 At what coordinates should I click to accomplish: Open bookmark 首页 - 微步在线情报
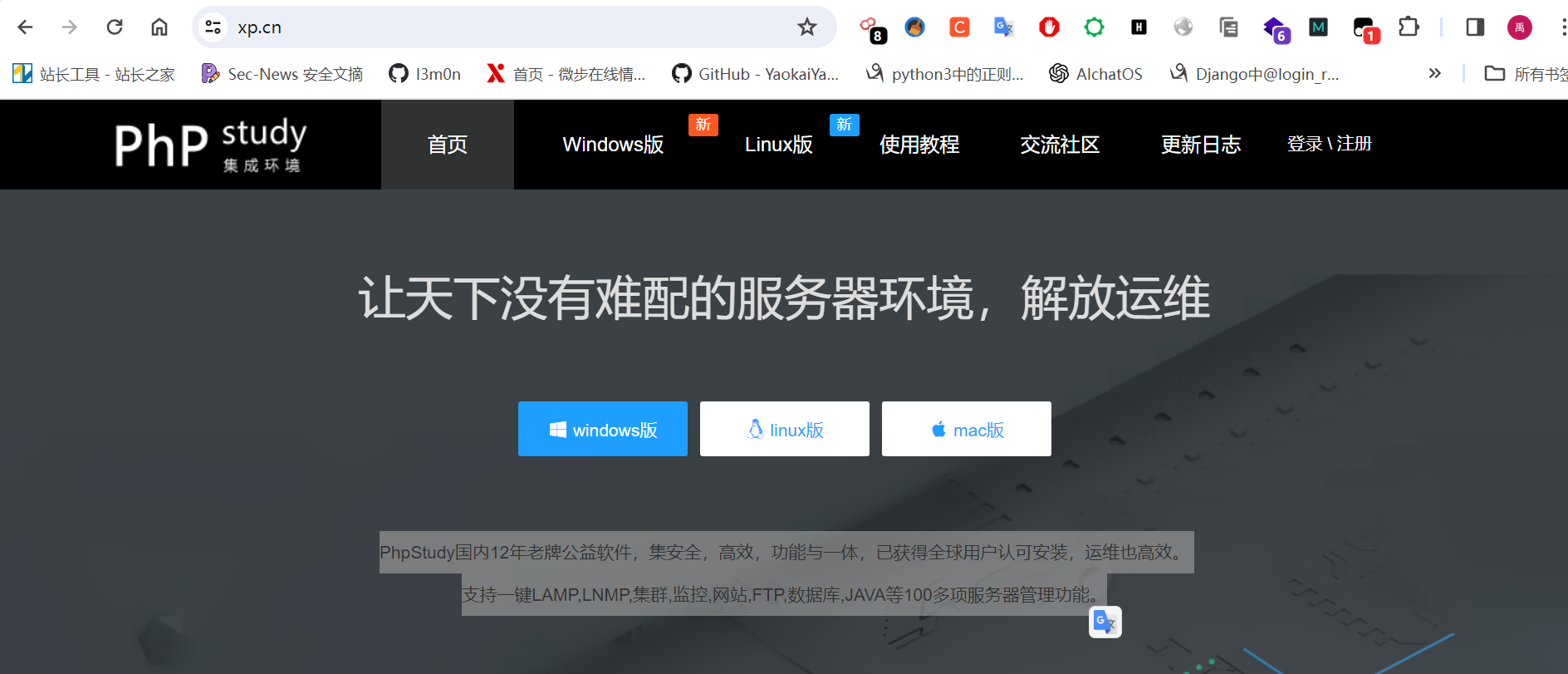(x=566, y=74)
